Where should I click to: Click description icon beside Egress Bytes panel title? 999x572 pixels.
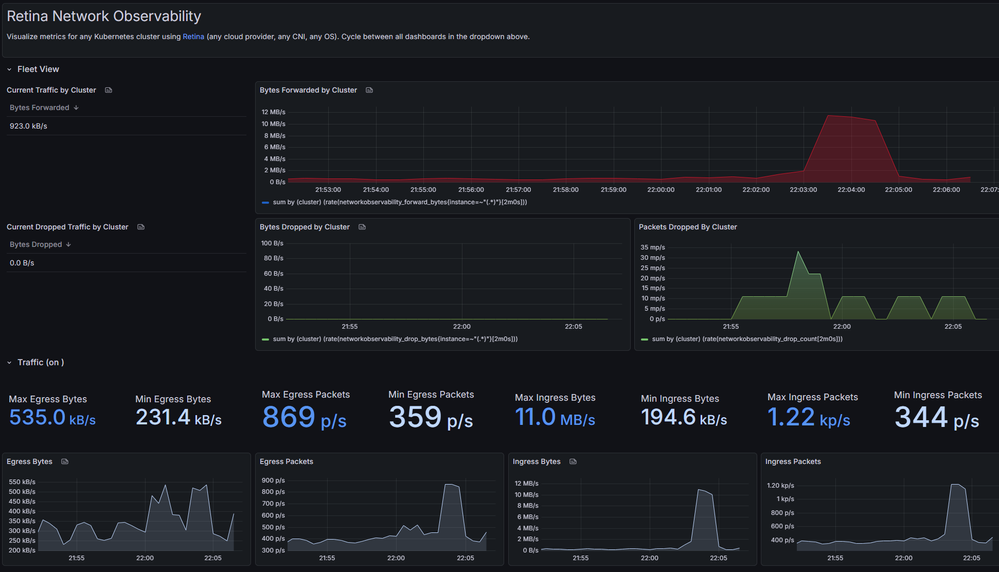pyautogui.click(x=64, y=462)
